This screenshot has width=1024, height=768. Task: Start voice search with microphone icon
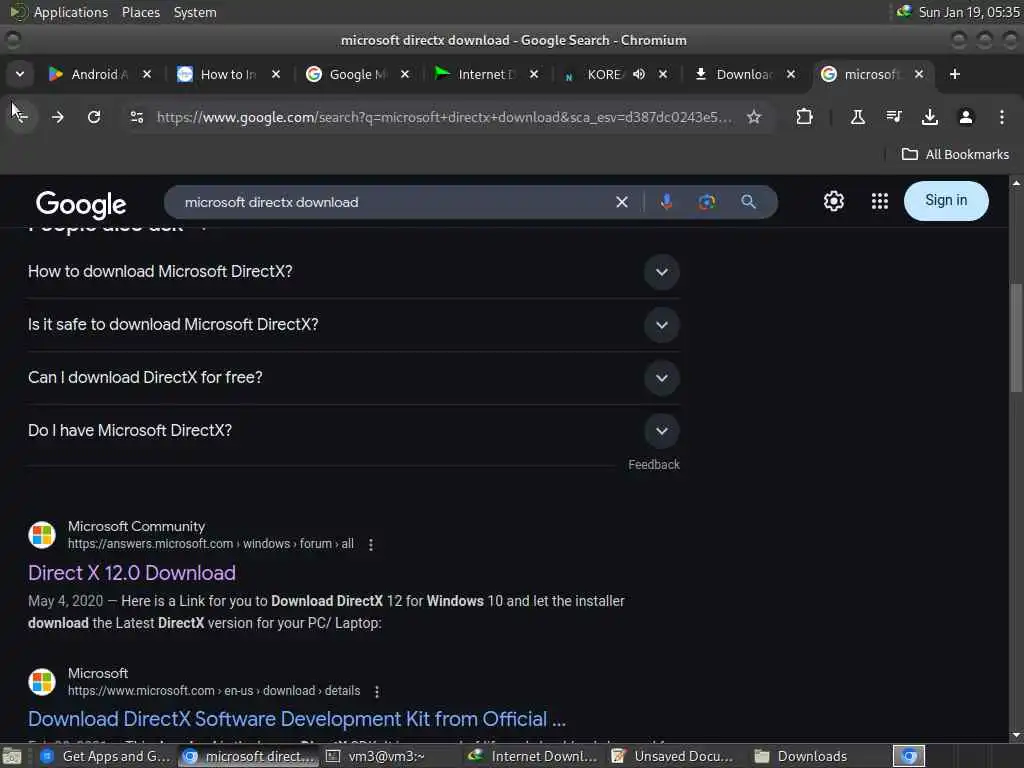click(x=666, y=202)
